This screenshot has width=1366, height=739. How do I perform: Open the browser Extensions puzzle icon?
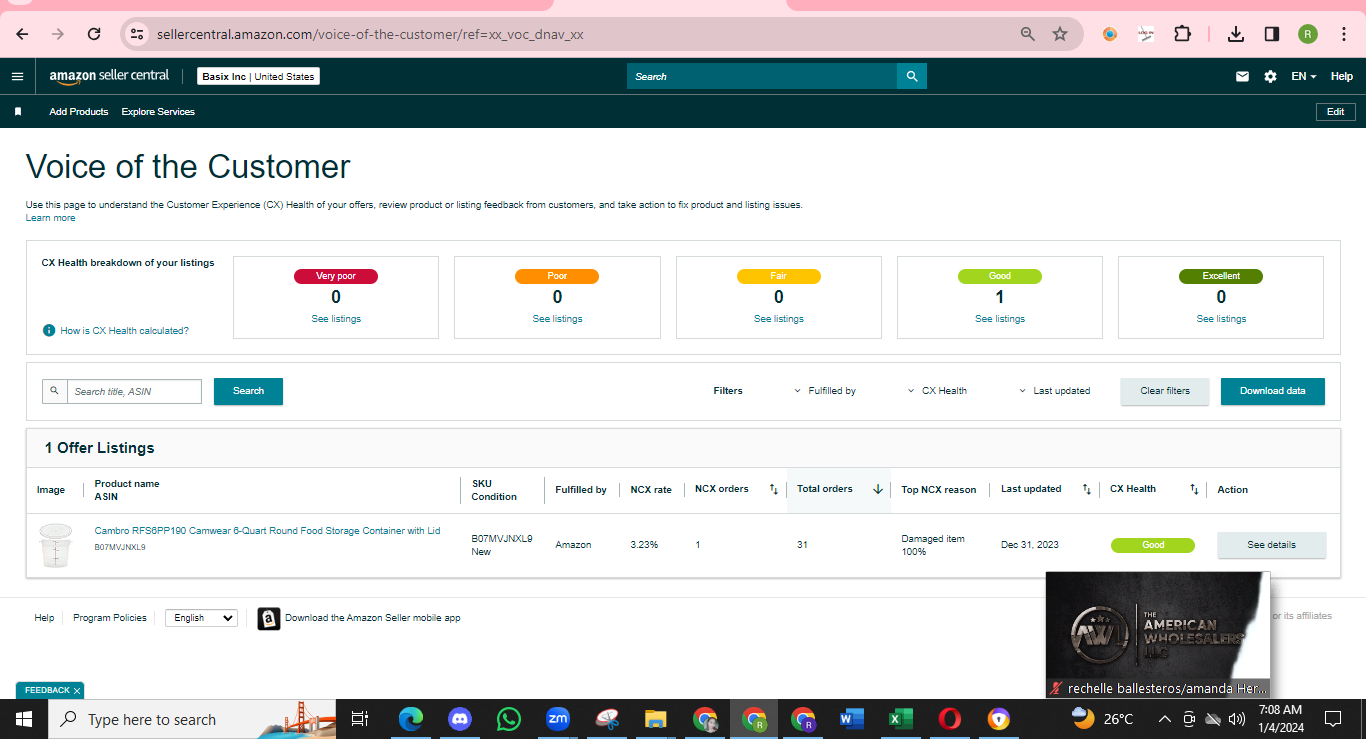[x=1182, y=34]
